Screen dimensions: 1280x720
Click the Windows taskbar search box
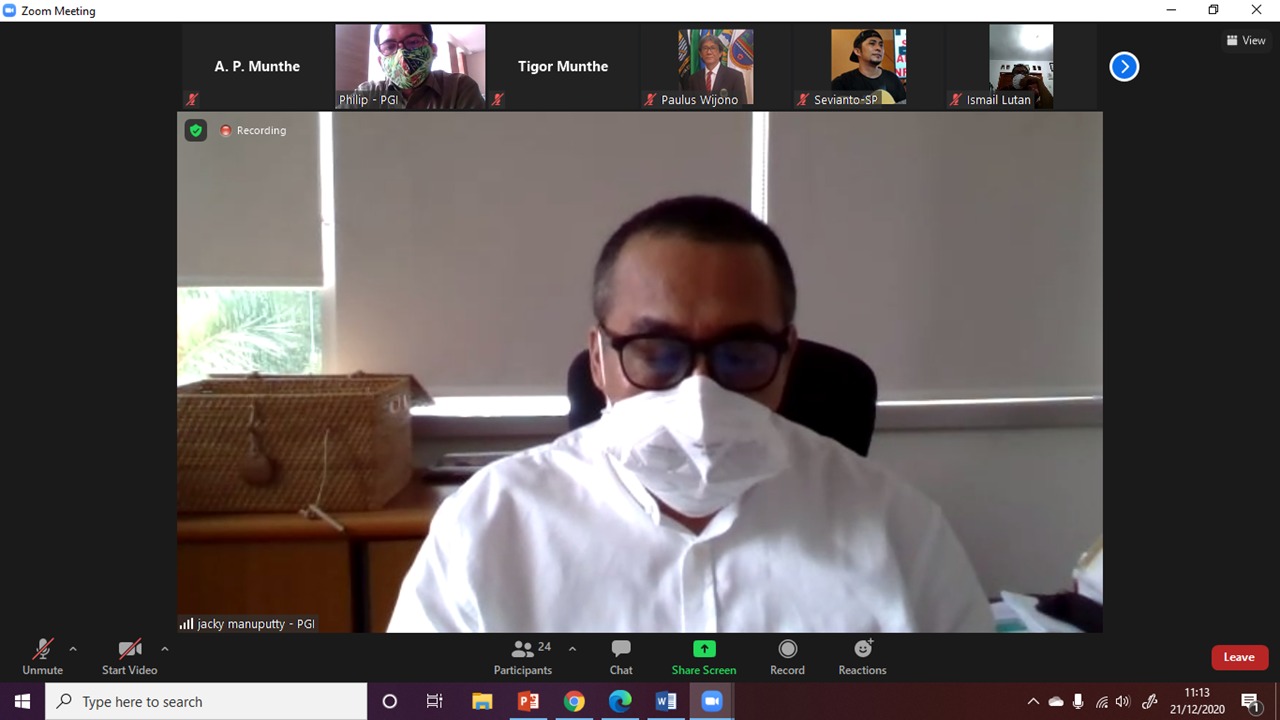point(206,701)
